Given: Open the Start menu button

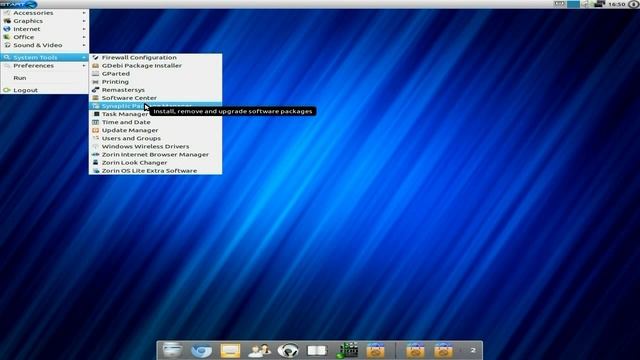Looking at the screenshot, I should pos(19,4).
